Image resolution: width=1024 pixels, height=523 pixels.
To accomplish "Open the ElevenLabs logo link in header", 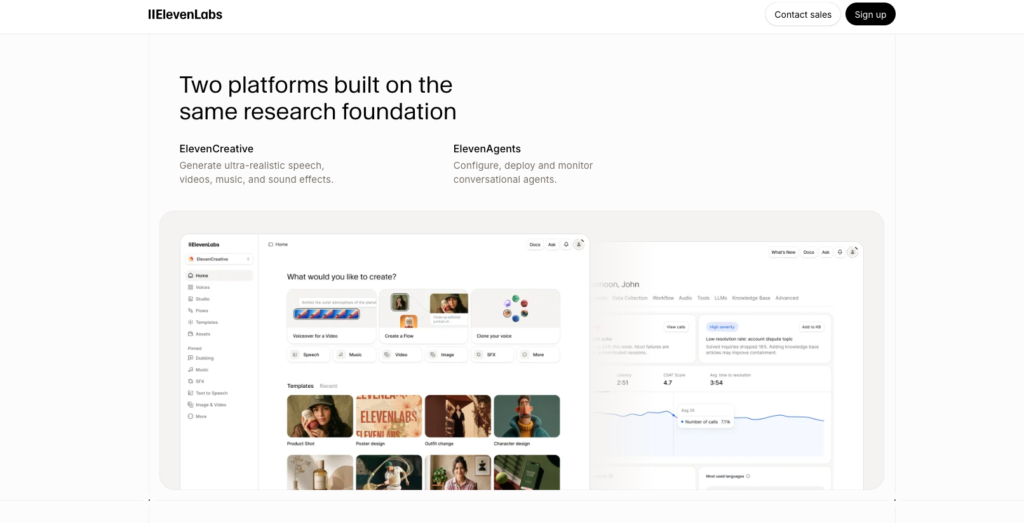I will [x=185, y=14].
